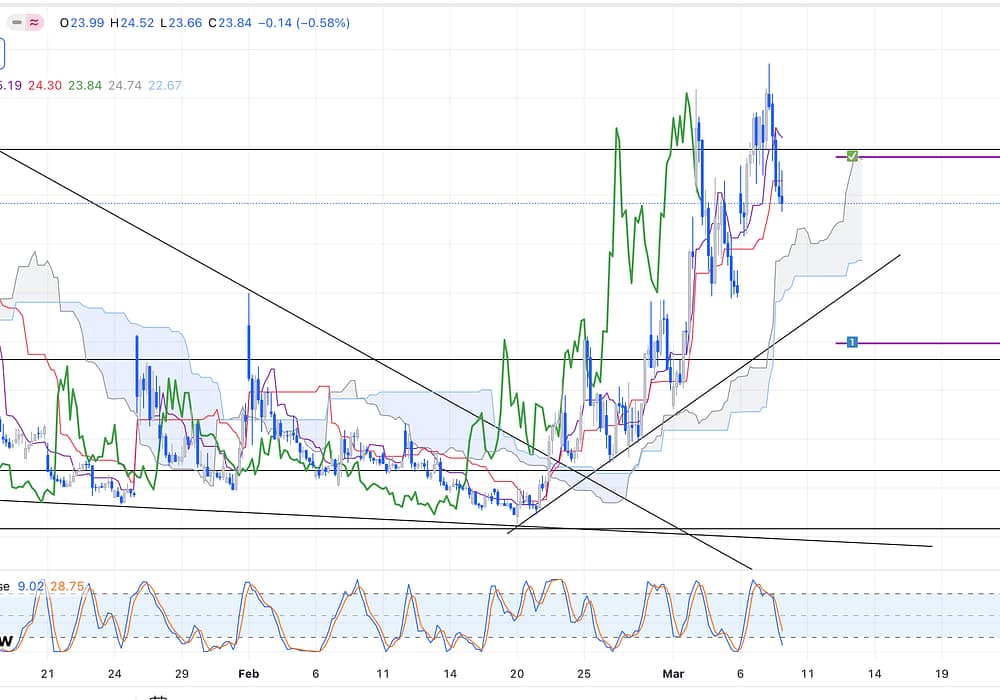Click the gray 24.74 indicator value
This screenshot has width=1000, height=700.
click(x=125, y=86)
